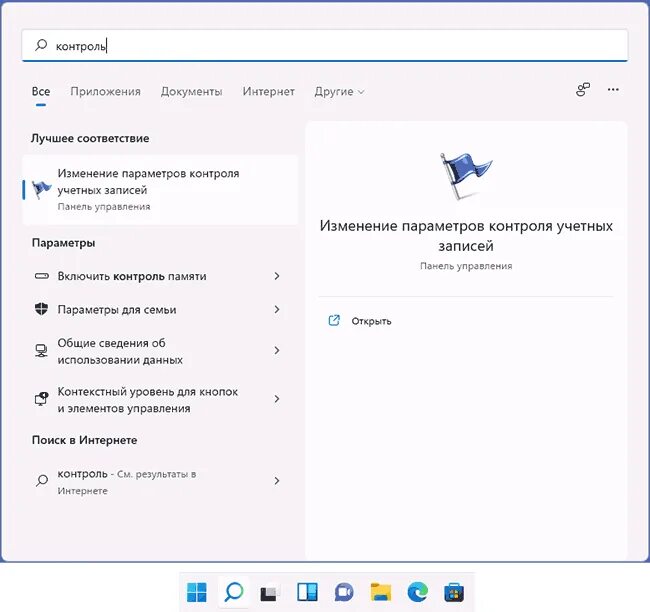Switch to the Приложения tab
This screenshot has width=650, height=612.
pos(105,91)
